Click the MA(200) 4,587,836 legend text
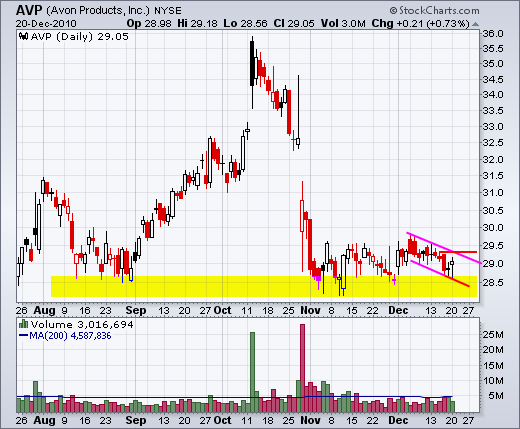The width and height of the screenshot is (520, 429). [x=70, y=336]
